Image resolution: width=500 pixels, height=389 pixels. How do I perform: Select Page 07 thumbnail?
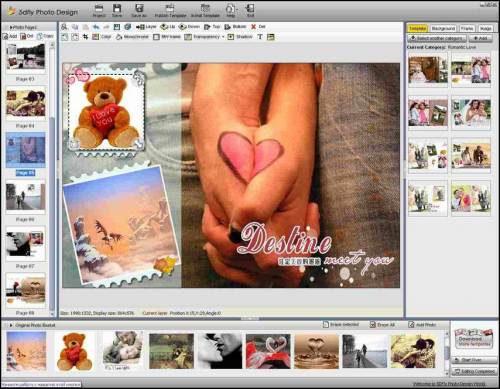click(25, 244)
